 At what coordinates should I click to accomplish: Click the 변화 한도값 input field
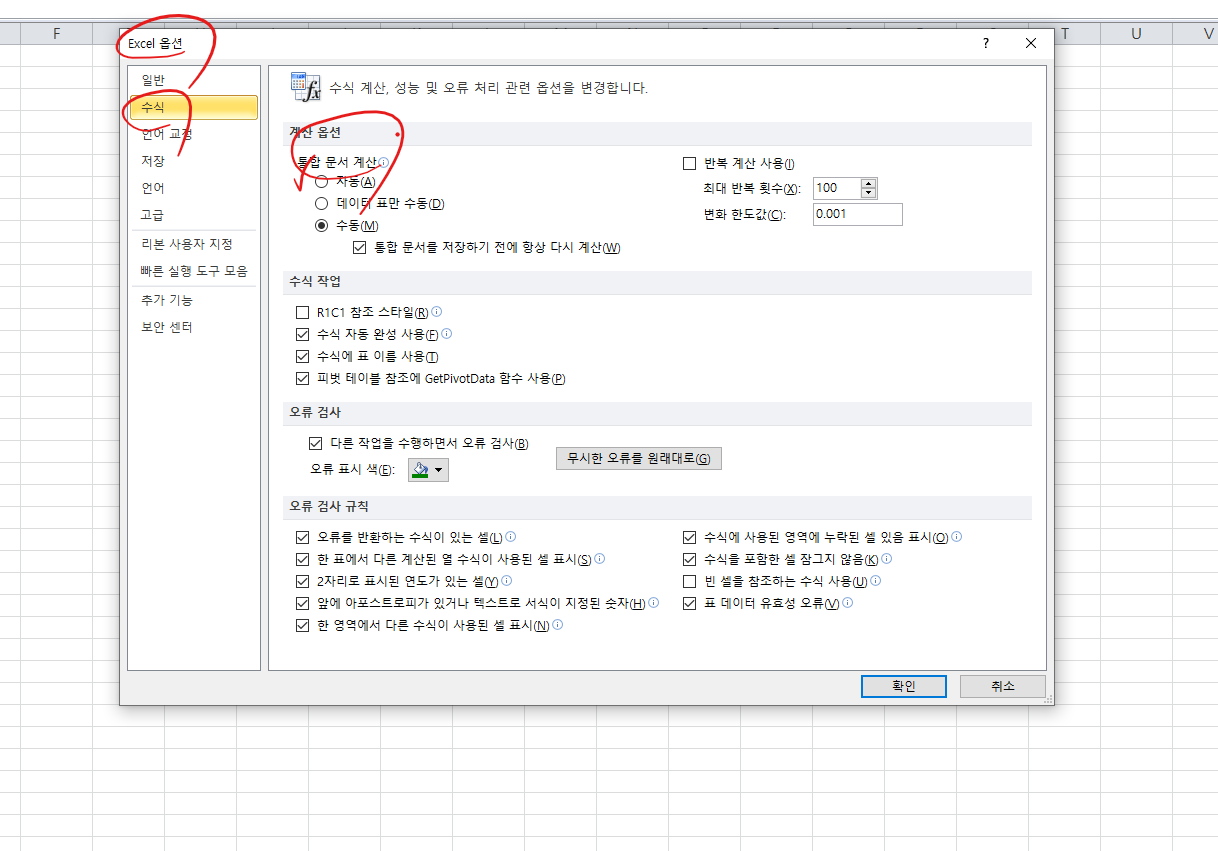coord(857,214)
